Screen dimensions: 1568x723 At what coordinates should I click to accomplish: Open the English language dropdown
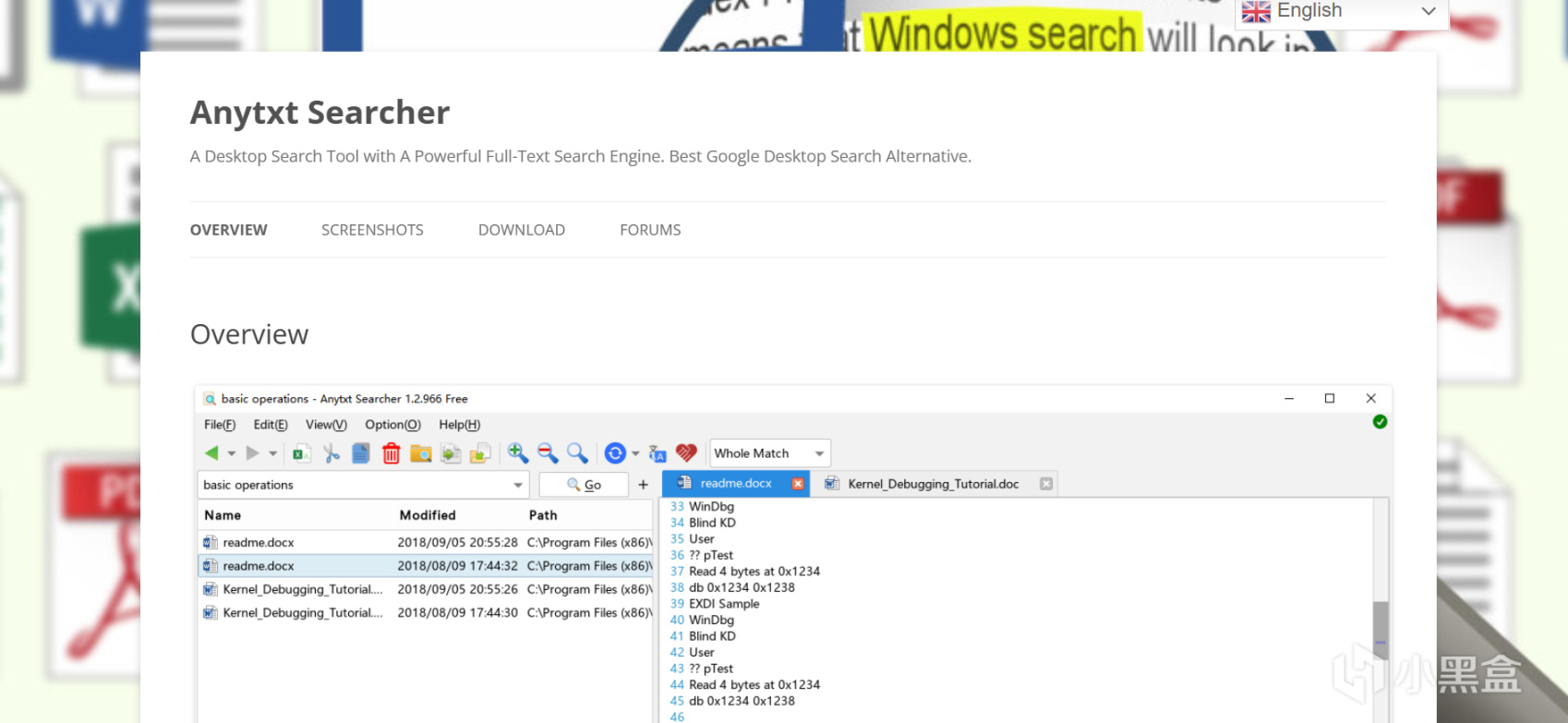pos(1342,13)
